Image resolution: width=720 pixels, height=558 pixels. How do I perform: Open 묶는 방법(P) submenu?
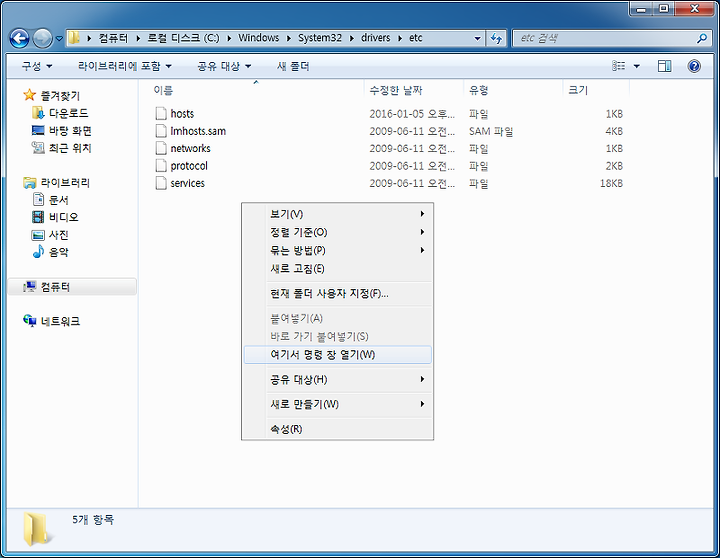click(338, 250)
